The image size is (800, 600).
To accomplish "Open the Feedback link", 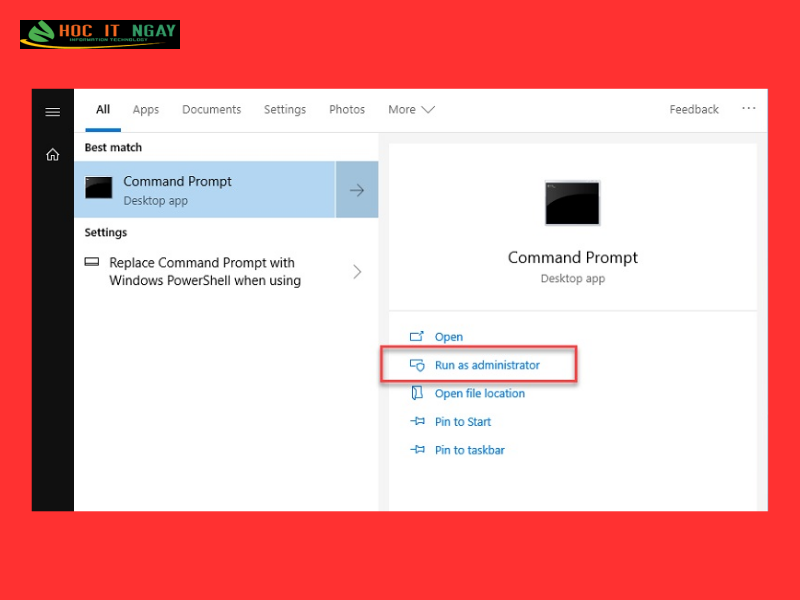I will (694, 110).
